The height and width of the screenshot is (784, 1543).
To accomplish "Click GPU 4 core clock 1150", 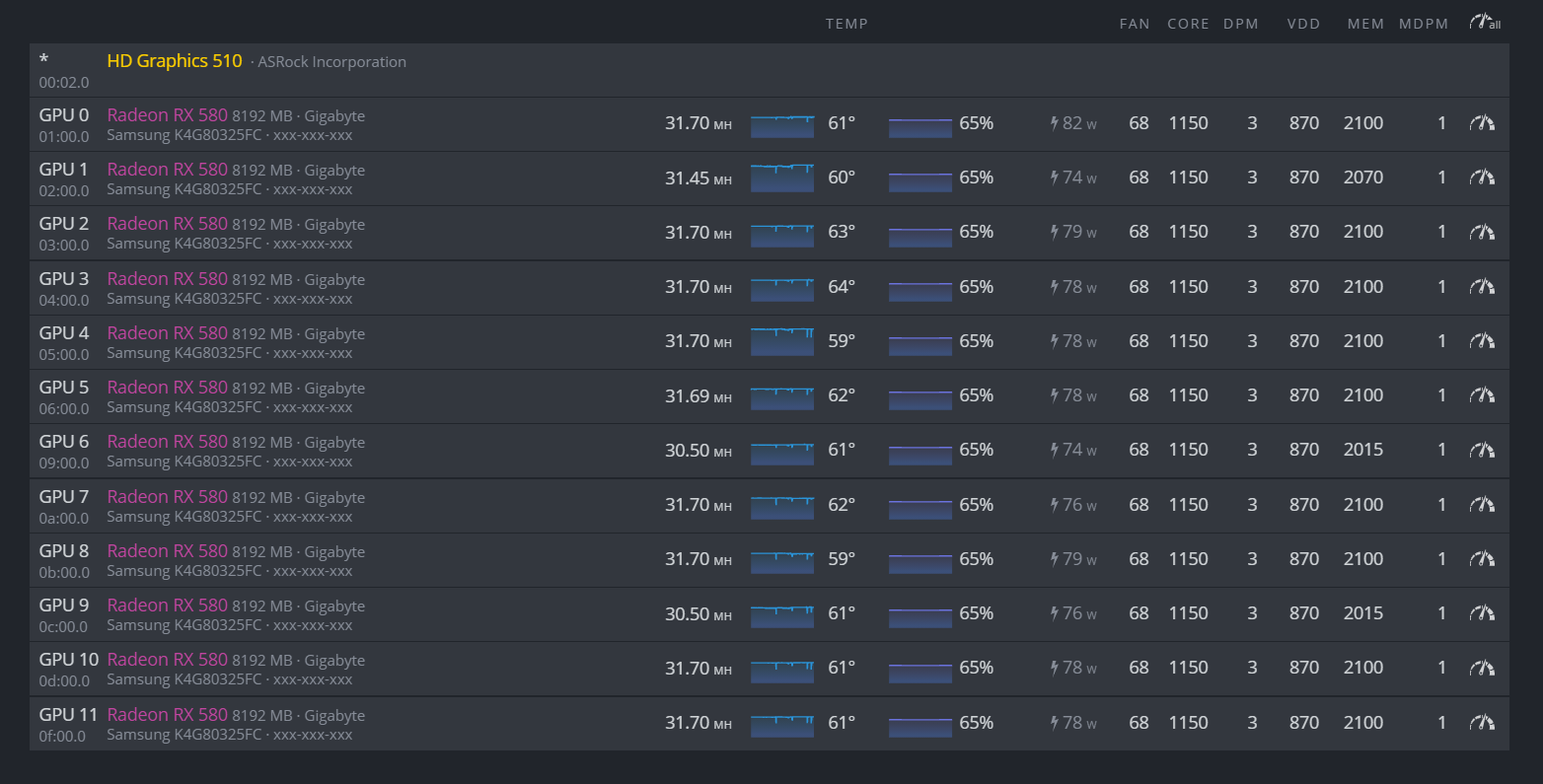I will [x=1189, y=341].
